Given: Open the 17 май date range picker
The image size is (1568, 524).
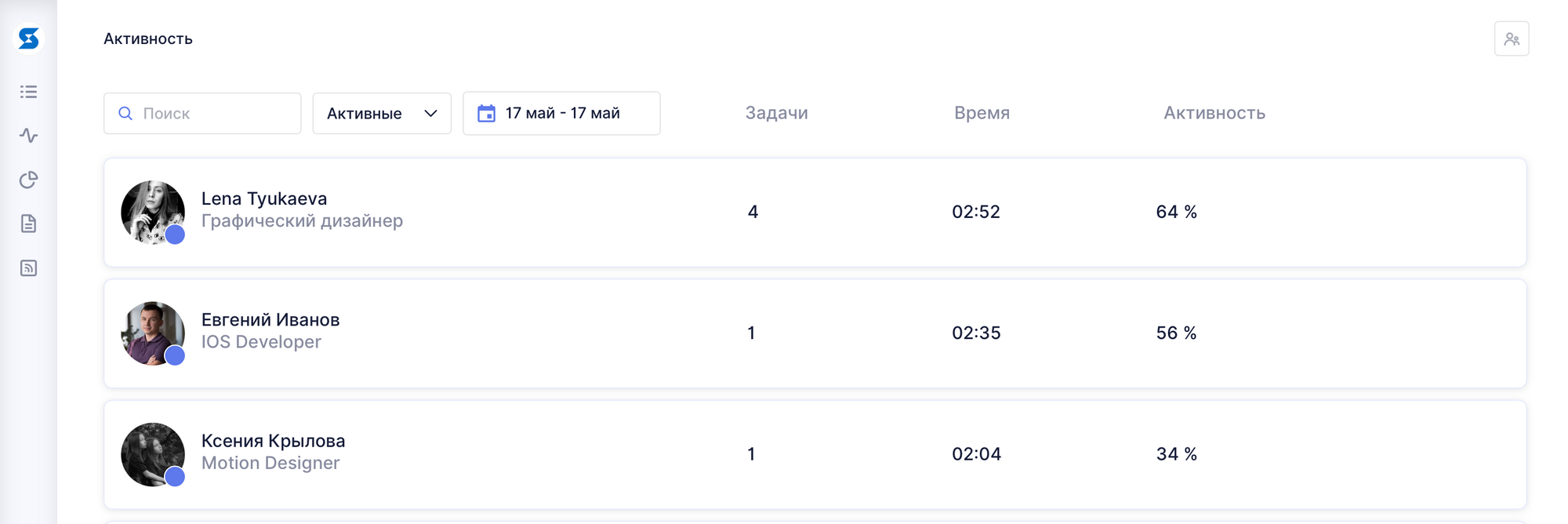Looking at the screenshot, I should (x=561, y=114).
